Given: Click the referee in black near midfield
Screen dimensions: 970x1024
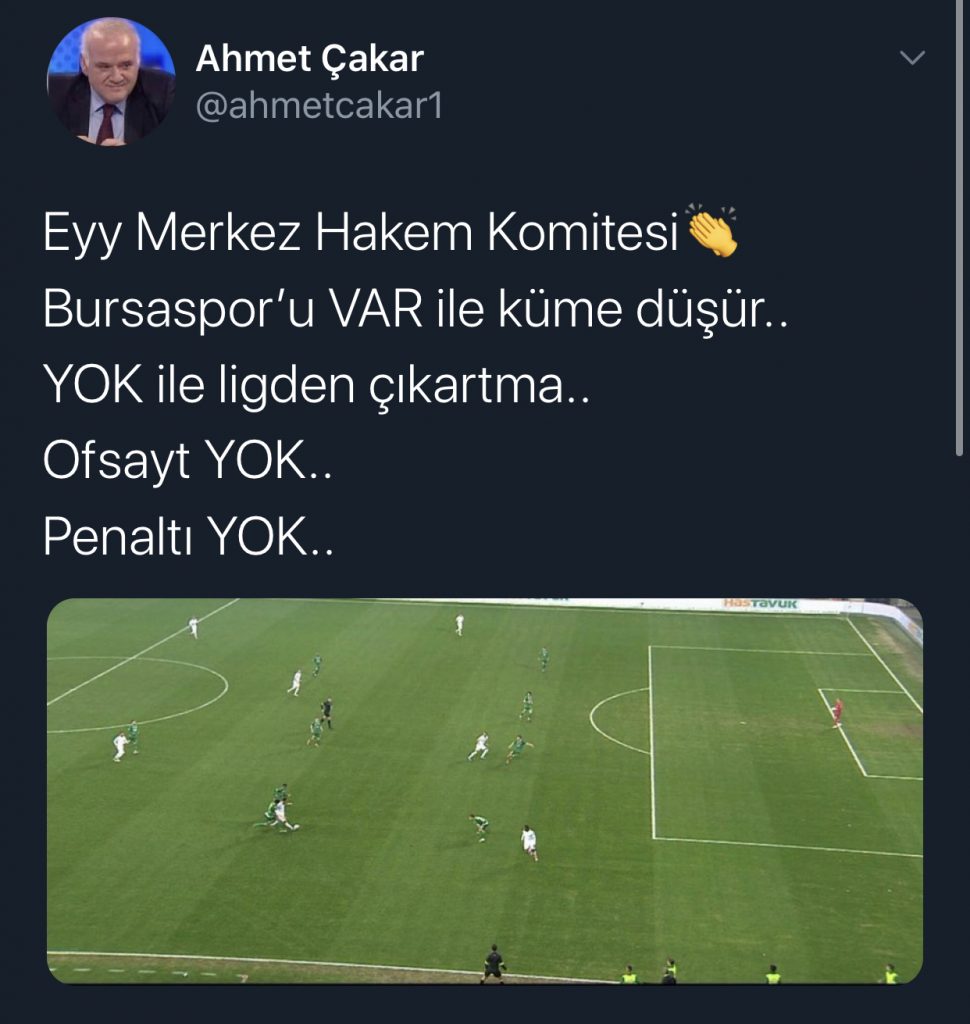Looking at the screenshot, I should pos(326,713).
